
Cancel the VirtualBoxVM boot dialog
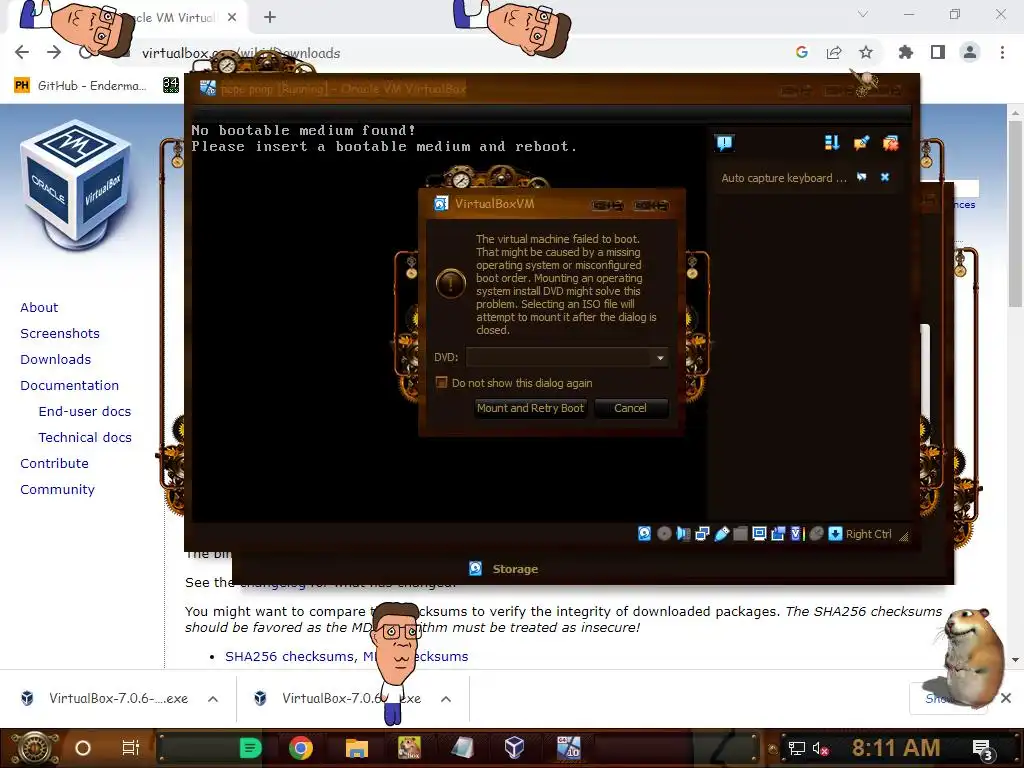630,408
